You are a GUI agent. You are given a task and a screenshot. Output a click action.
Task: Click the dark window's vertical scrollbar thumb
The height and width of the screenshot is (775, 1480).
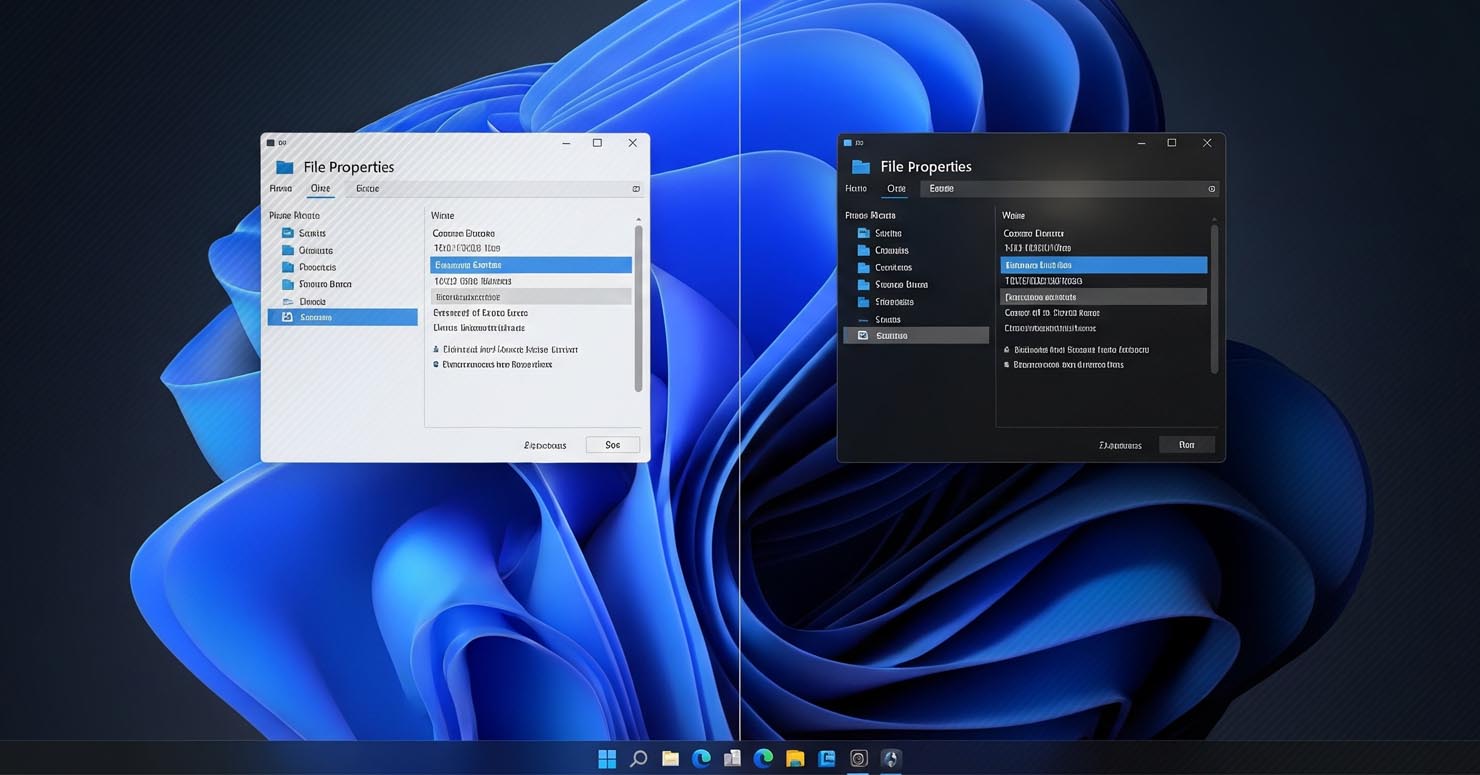(x=1215, y=298)
